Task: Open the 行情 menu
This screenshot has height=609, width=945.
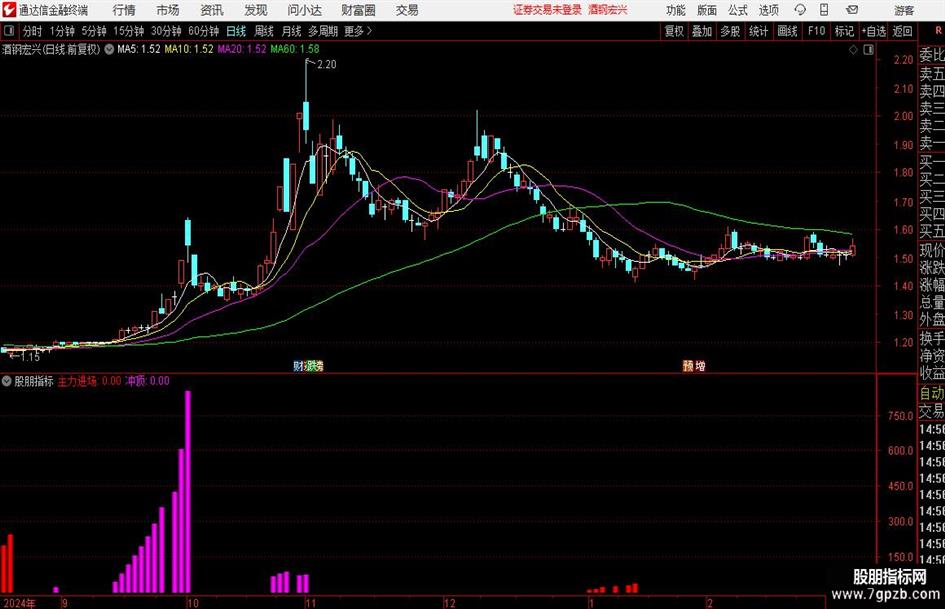Action: click(x=124, y=10)
